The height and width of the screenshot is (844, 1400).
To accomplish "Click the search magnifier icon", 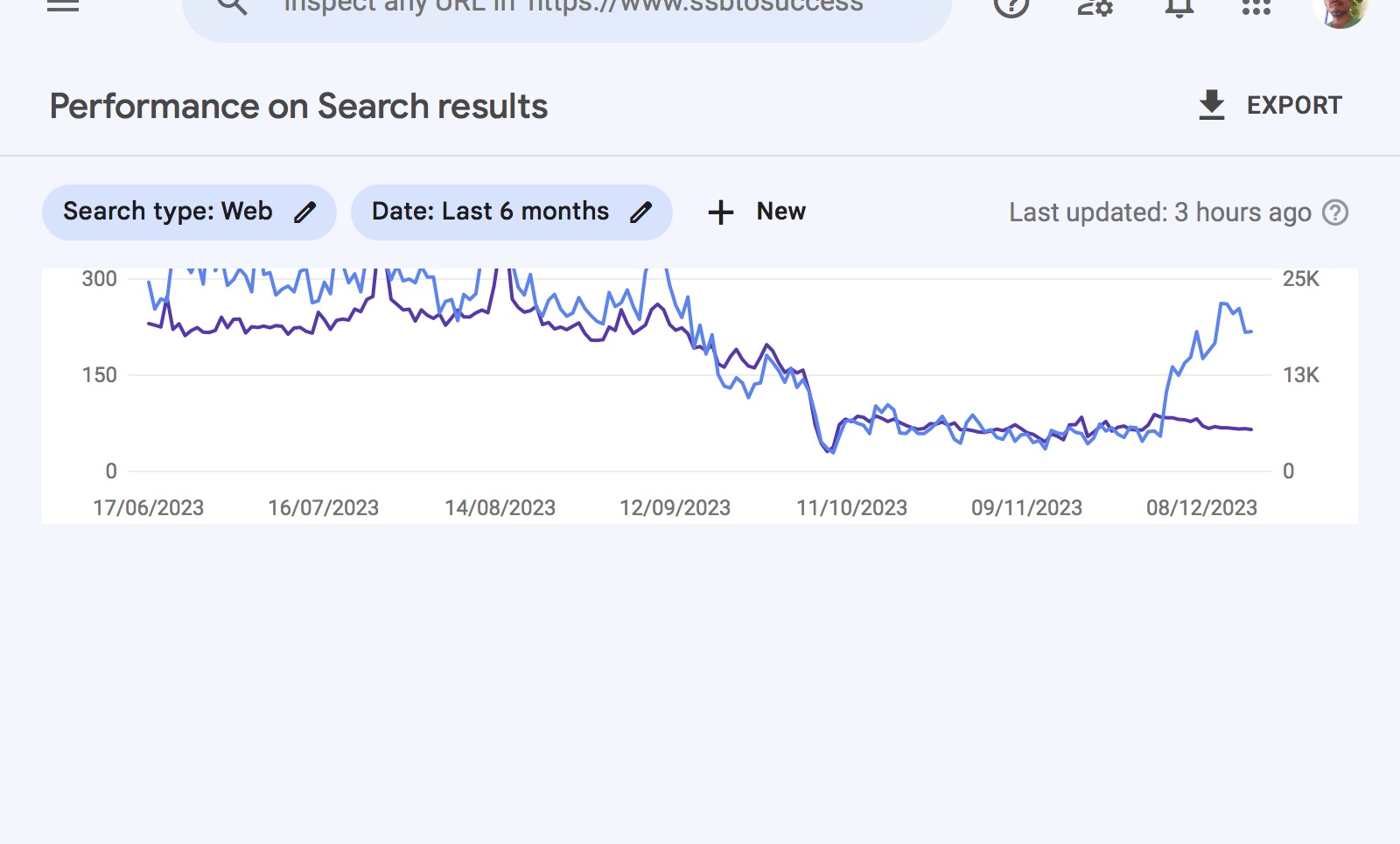I will [232, 5].
